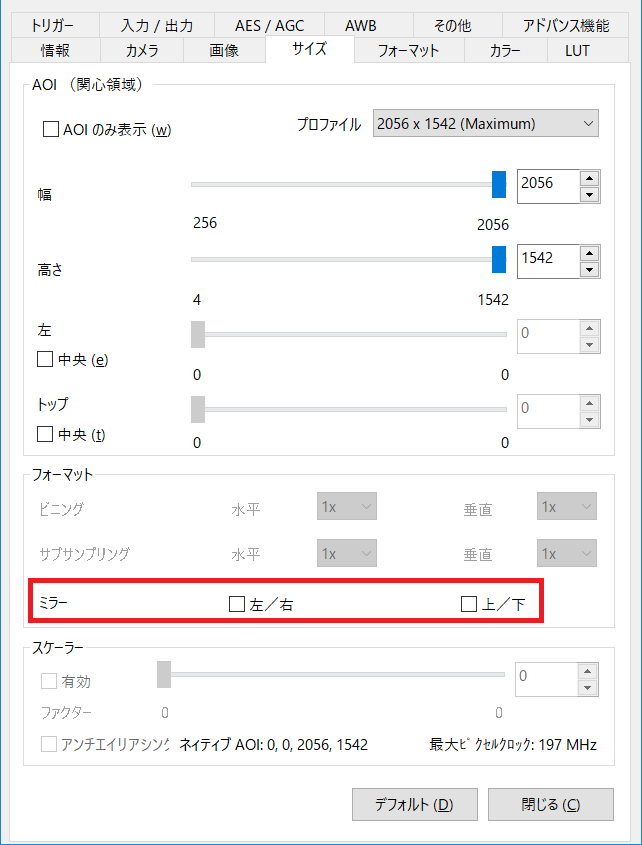Increase 高さ with up arrow
This screenshot has height=845, width=642.
pyautogui.click(x=590, y=253)
